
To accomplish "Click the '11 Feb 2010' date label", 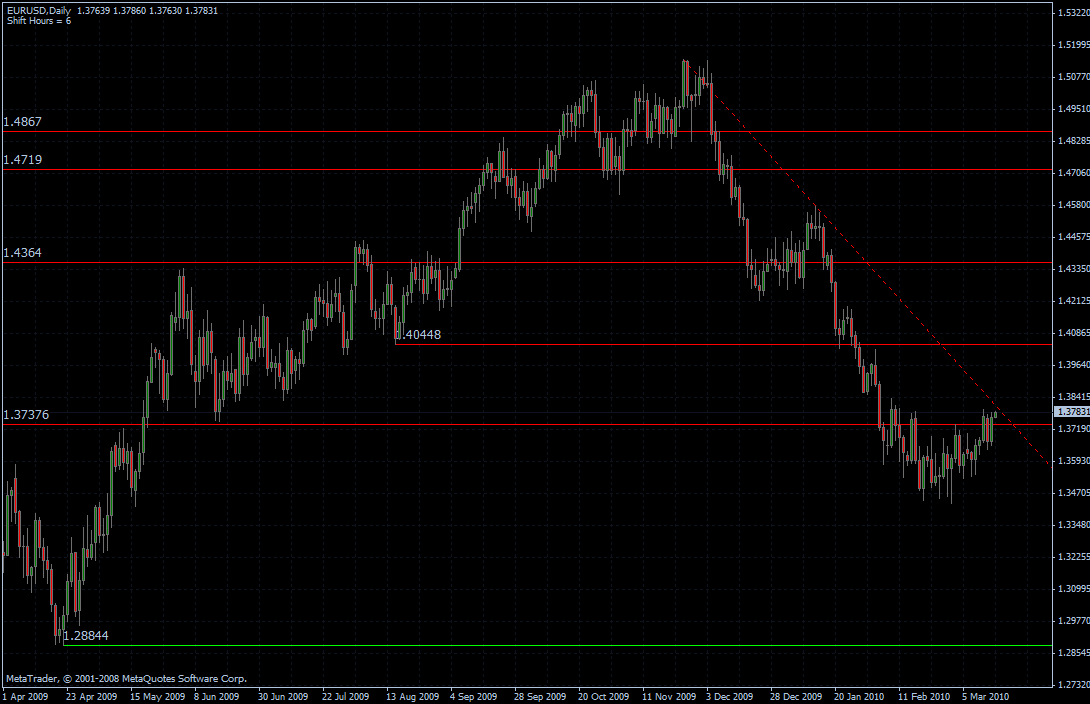I will click(x=924, y=696).
